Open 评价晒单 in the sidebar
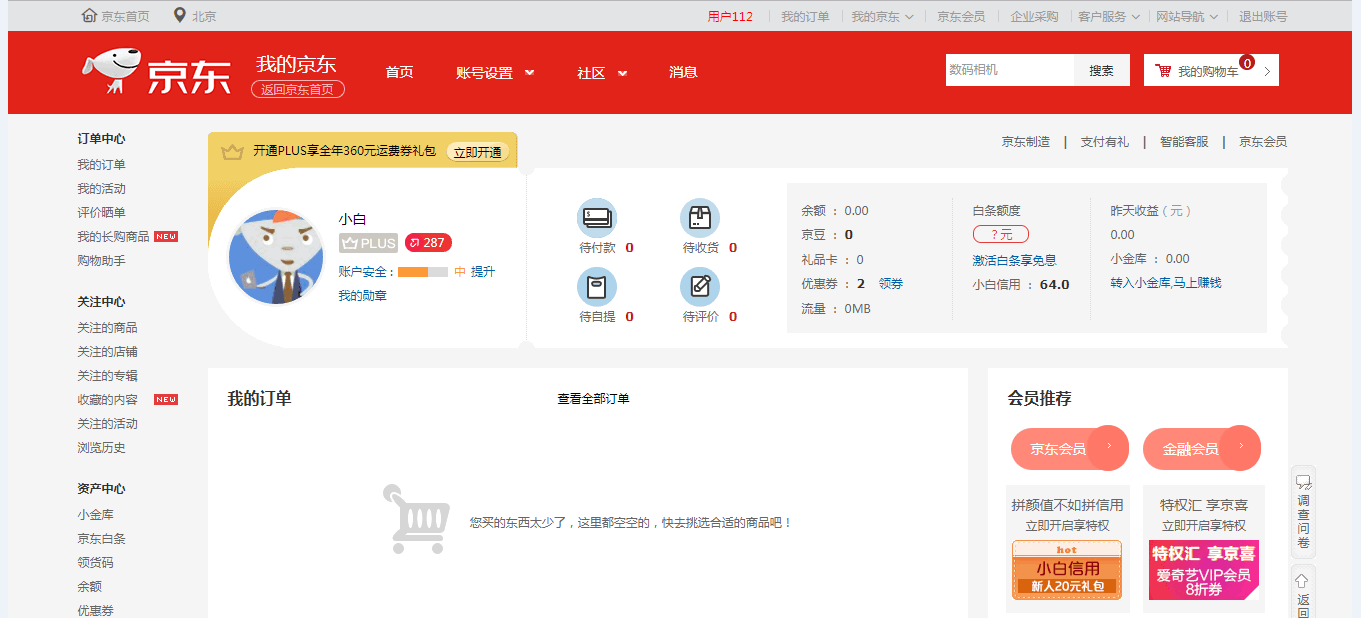This screenshot has height=618, width=1361. 101,212
